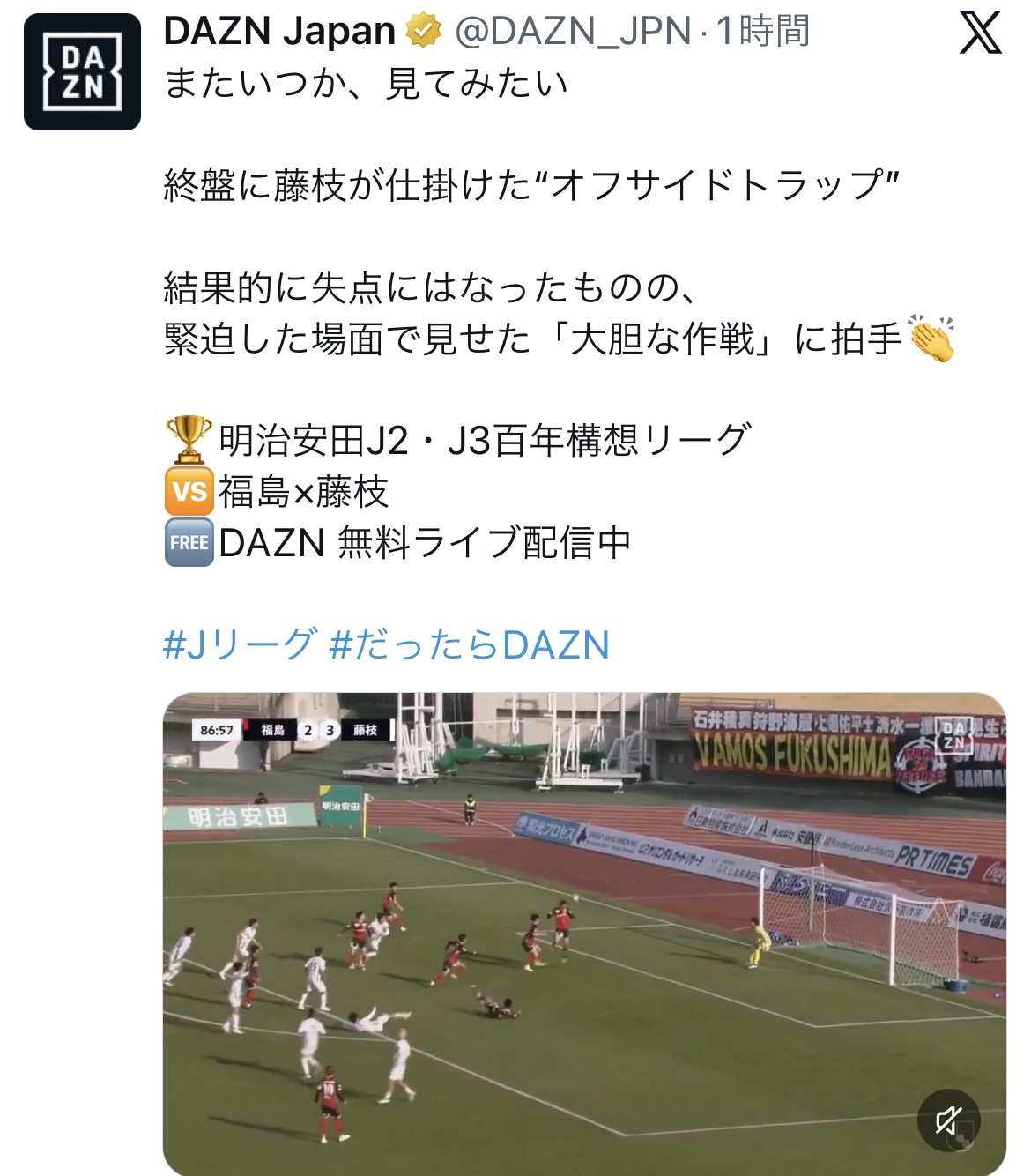
Task: Open the #Jリーグ hashtag
Action: click(239, 645)
